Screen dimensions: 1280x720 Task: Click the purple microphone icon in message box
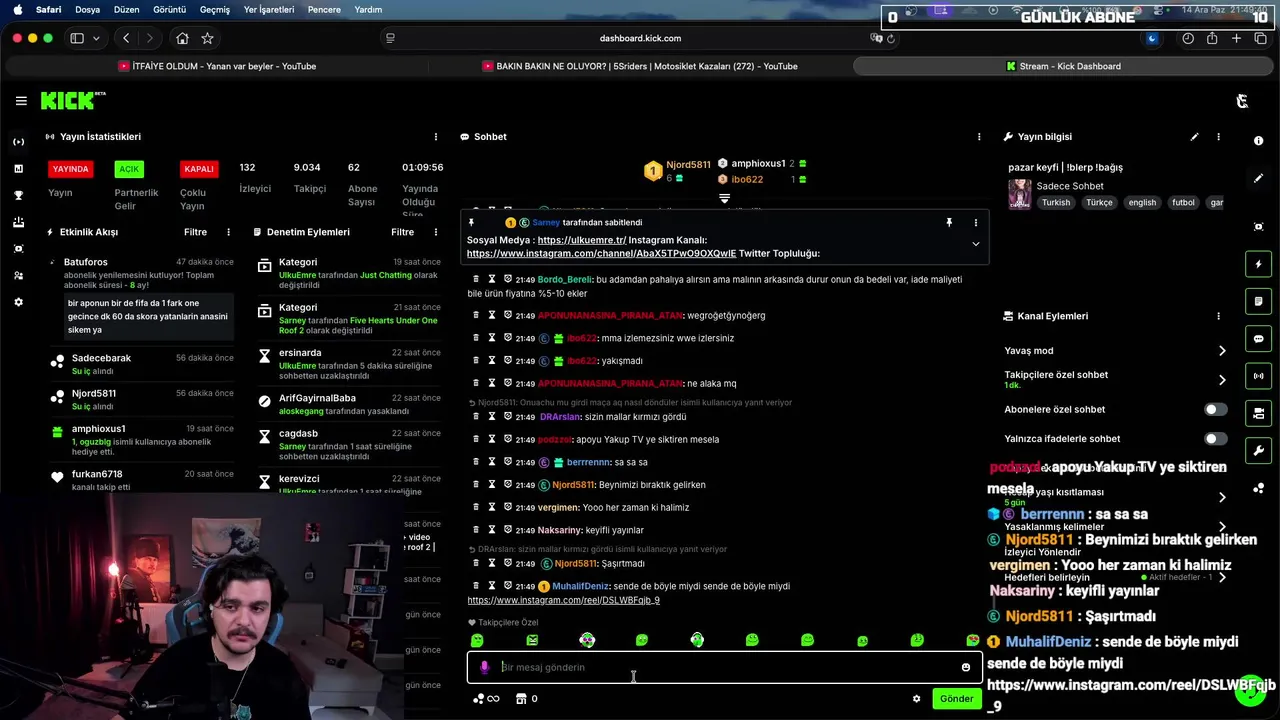click(485, 667)
